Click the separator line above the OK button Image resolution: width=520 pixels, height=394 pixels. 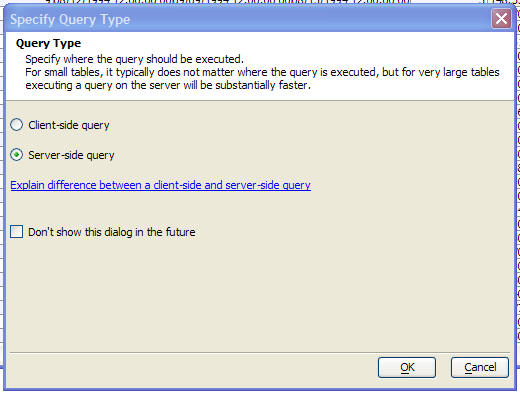(x=260, y=352)
